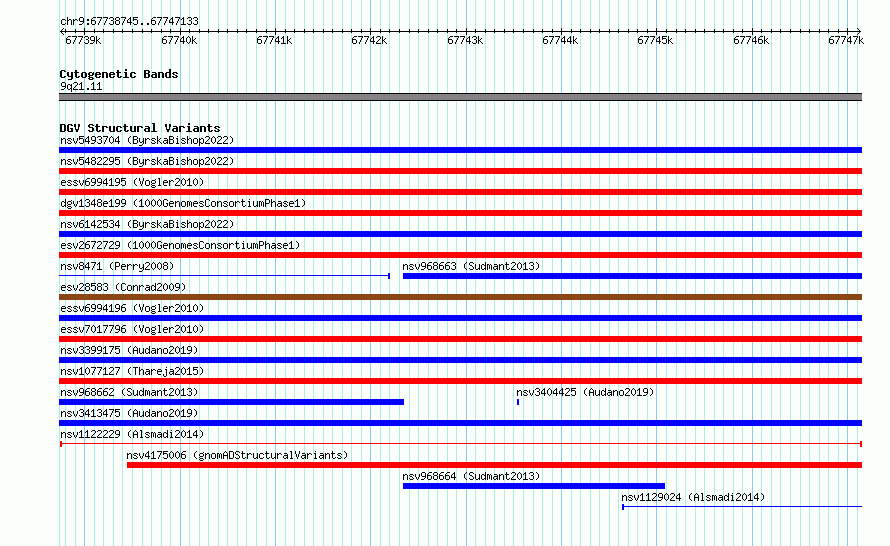Open the nsv6142534 (ByrskaBishop2022) label

coord(147,224)
